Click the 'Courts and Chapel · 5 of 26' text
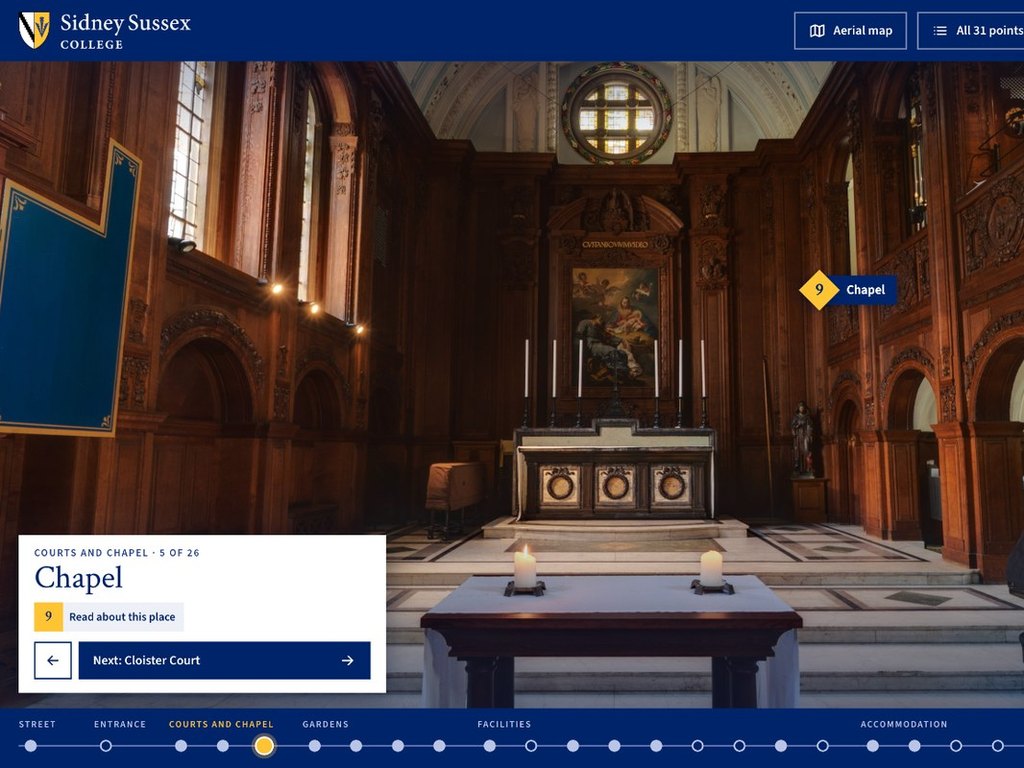This screenshot has height=768, width=1024. click(117, 552)
